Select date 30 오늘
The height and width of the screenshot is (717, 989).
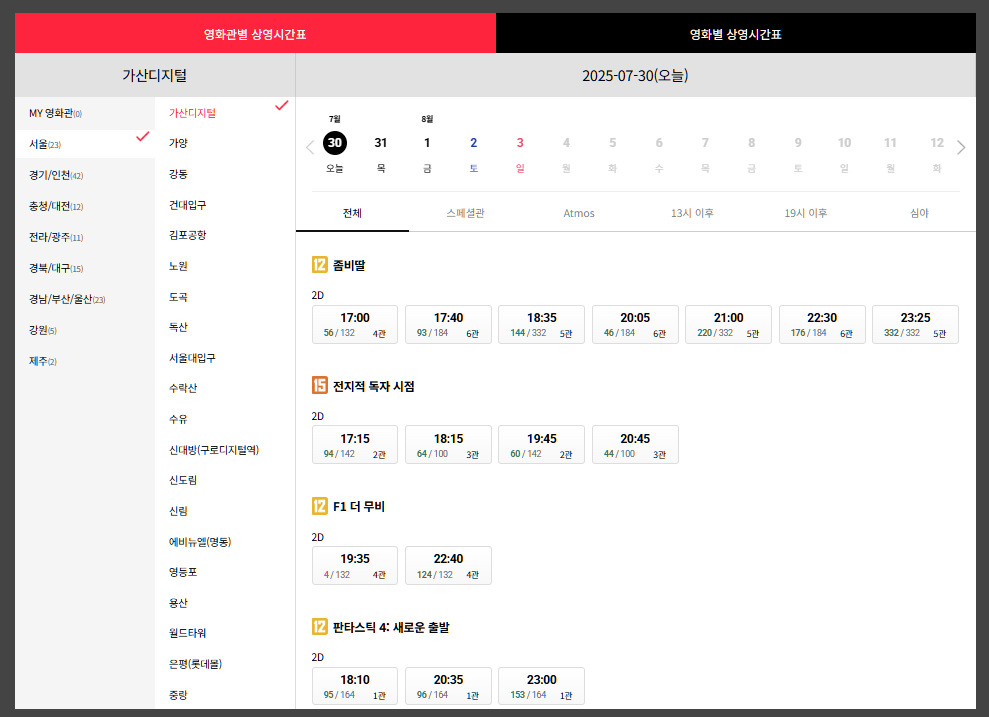tap(335, 144)
